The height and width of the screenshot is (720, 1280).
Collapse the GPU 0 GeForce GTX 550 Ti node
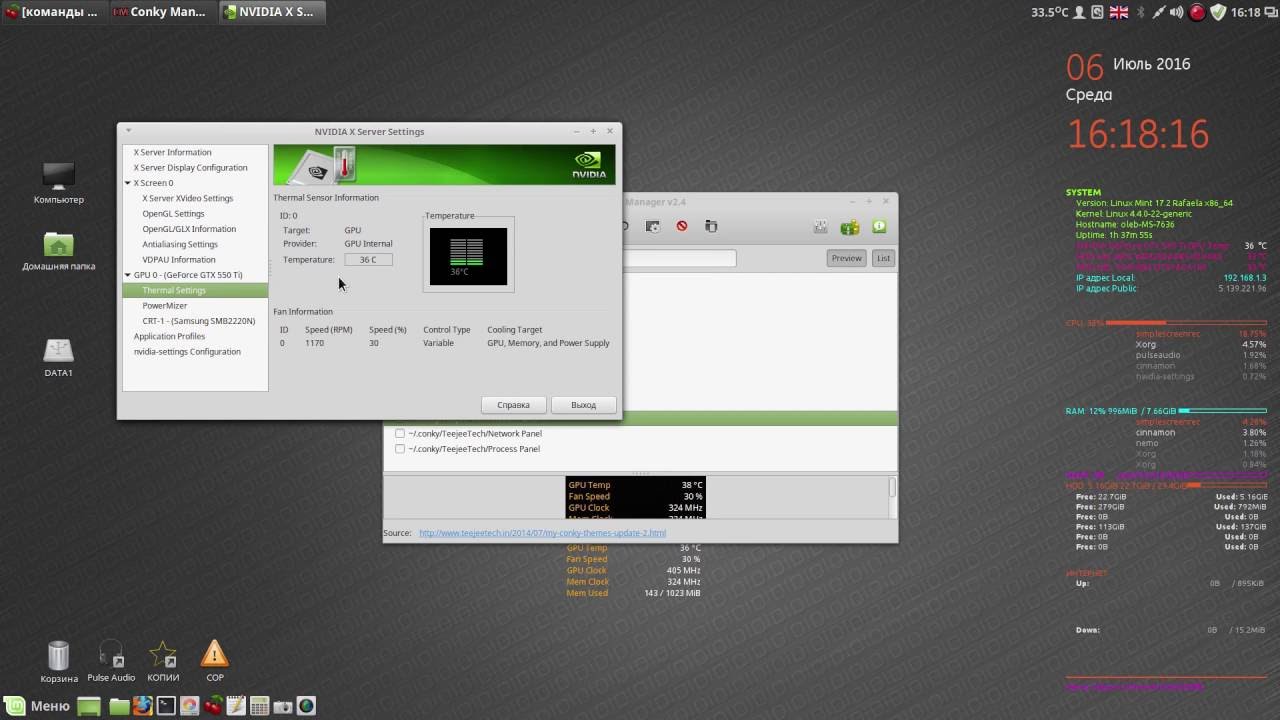tap(128, 275)
